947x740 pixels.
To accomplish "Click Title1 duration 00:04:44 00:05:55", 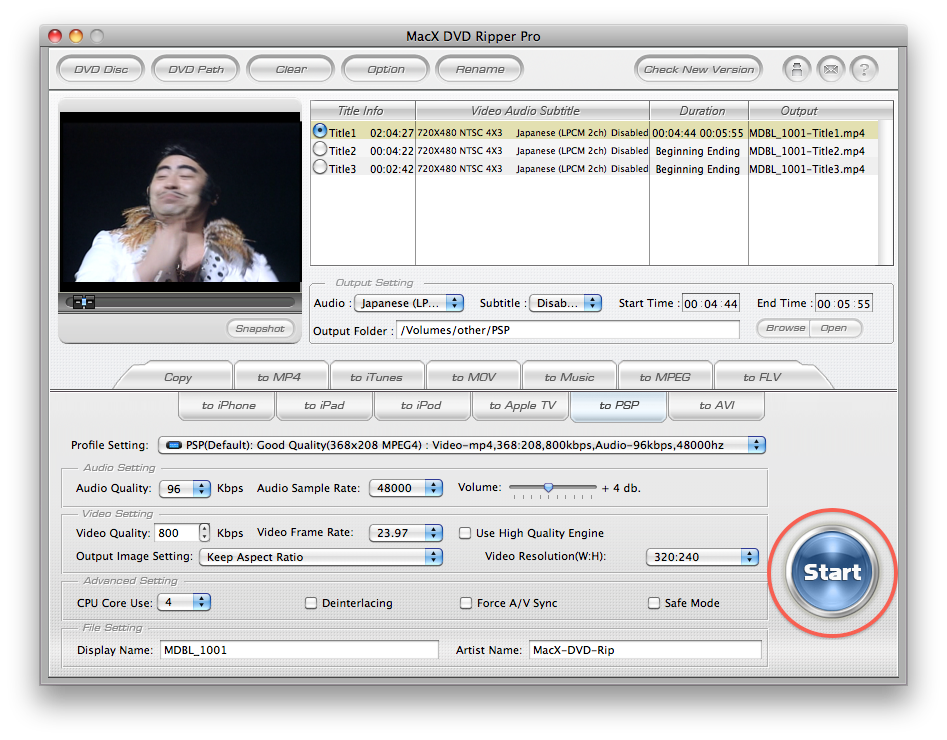I will [x=698, y=133].
